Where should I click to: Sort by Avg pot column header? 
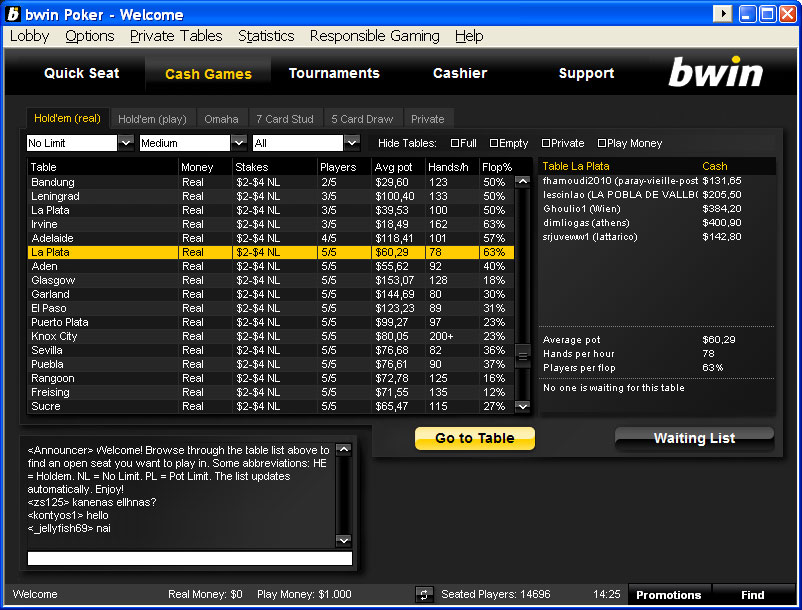point(398,167)
